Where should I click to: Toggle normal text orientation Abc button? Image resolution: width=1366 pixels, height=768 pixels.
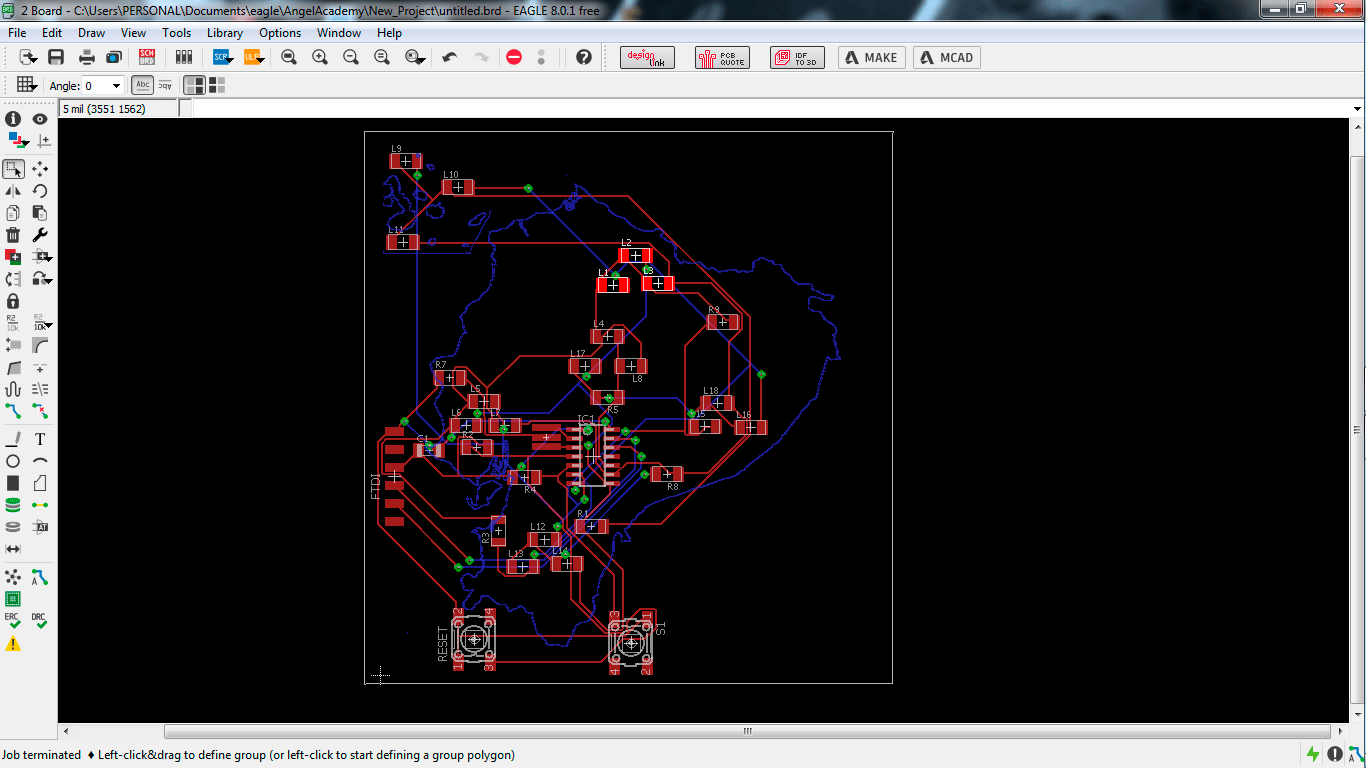[143, 86]
